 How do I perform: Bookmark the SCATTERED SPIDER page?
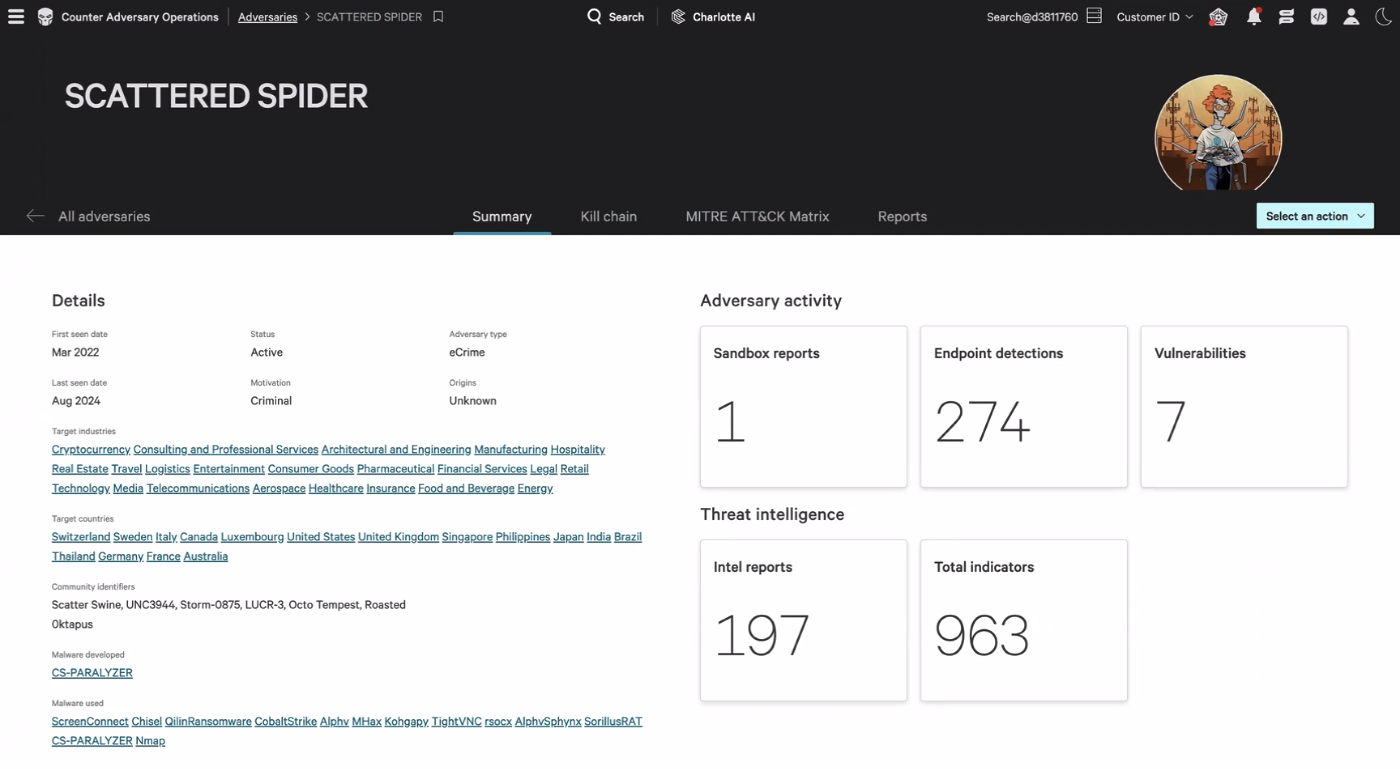tap(438, 17)
